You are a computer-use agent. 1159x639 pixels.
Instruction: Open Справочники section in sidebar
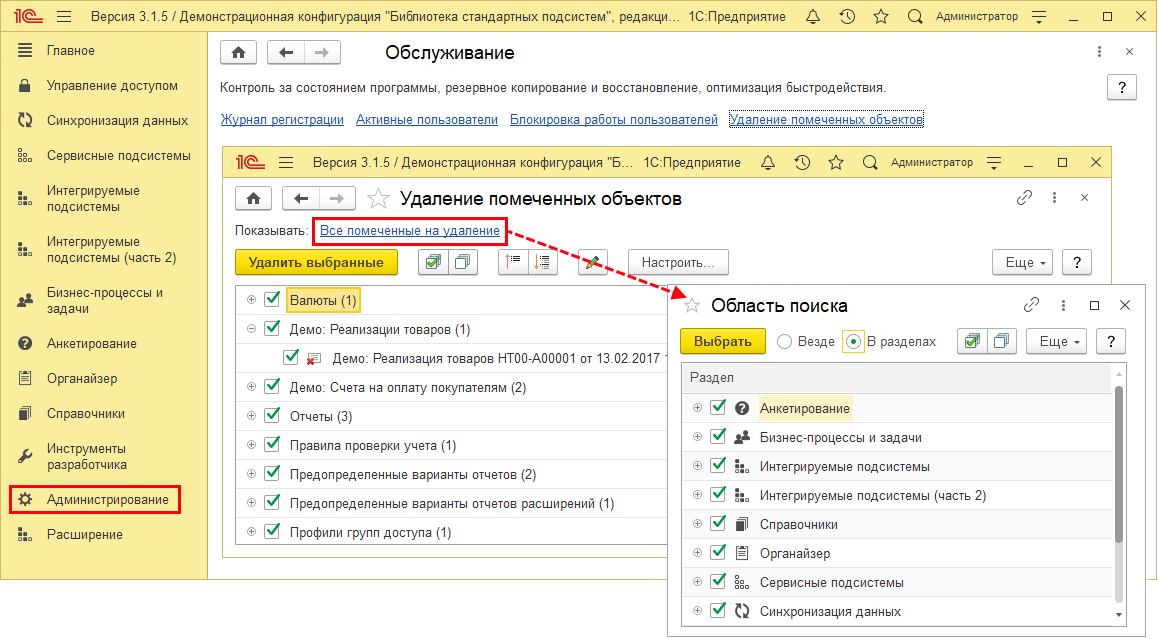(x=86, y=413)
